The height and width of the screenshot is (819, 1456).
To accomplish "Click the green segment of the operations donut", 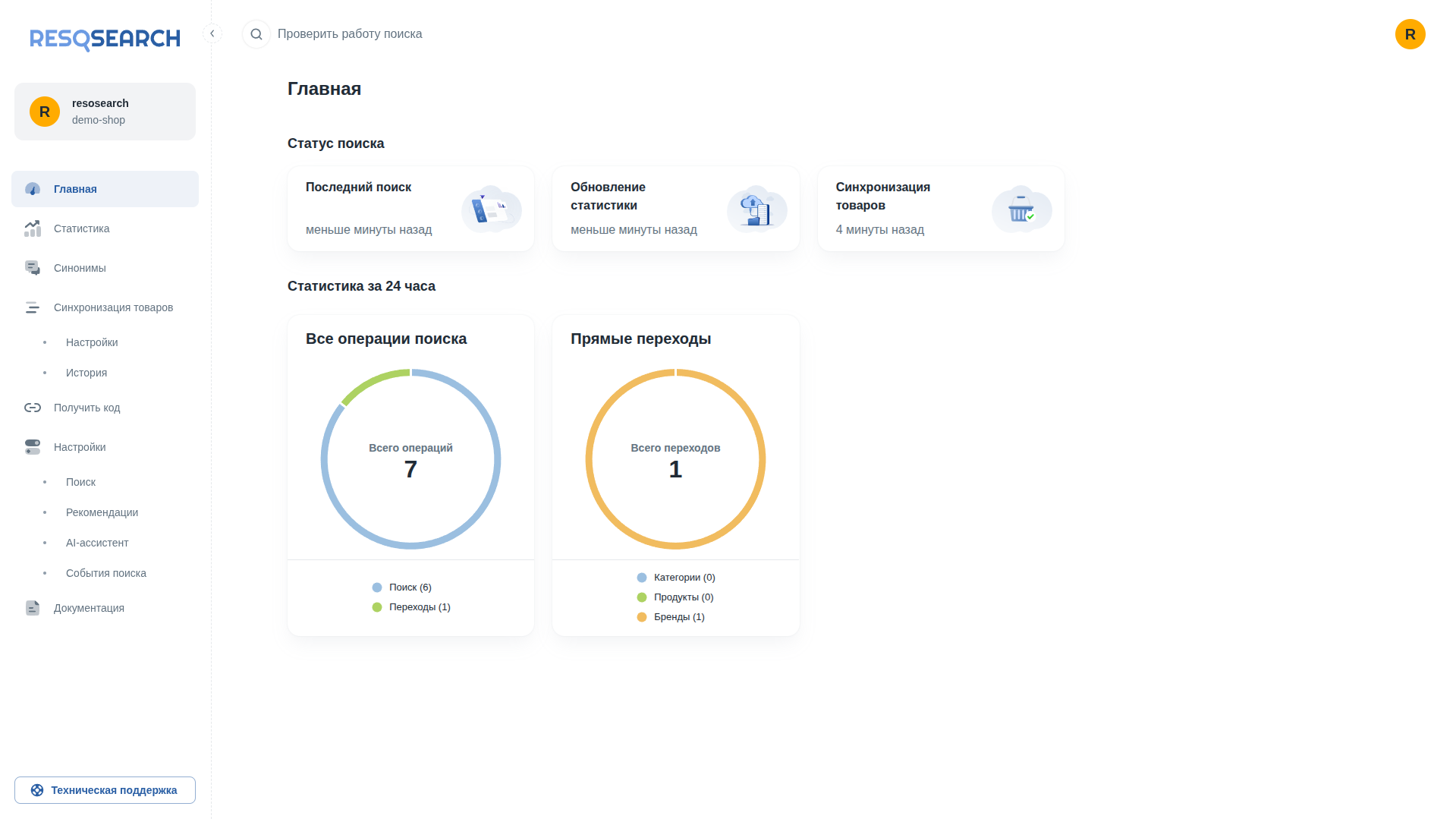I will [x=372, y=381].
